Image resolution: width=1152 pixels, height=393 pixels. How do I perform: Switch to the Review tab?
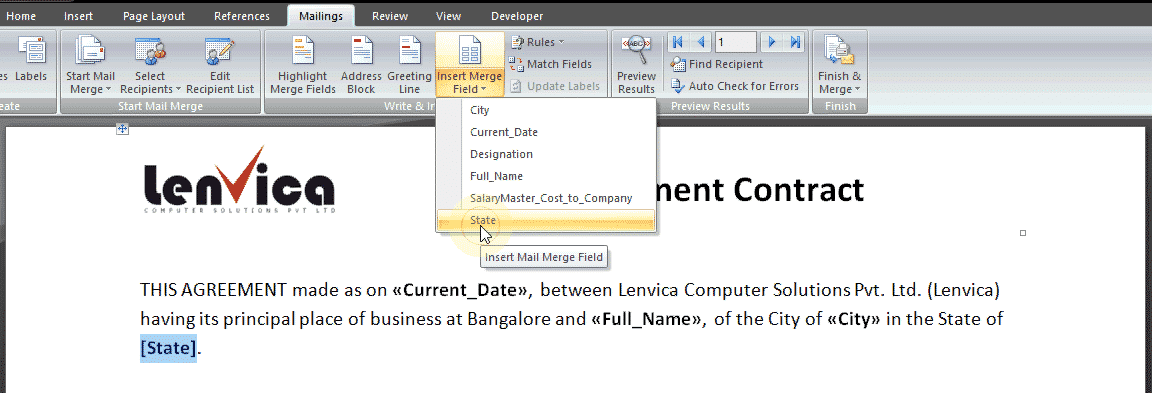(x=389, y=15)
